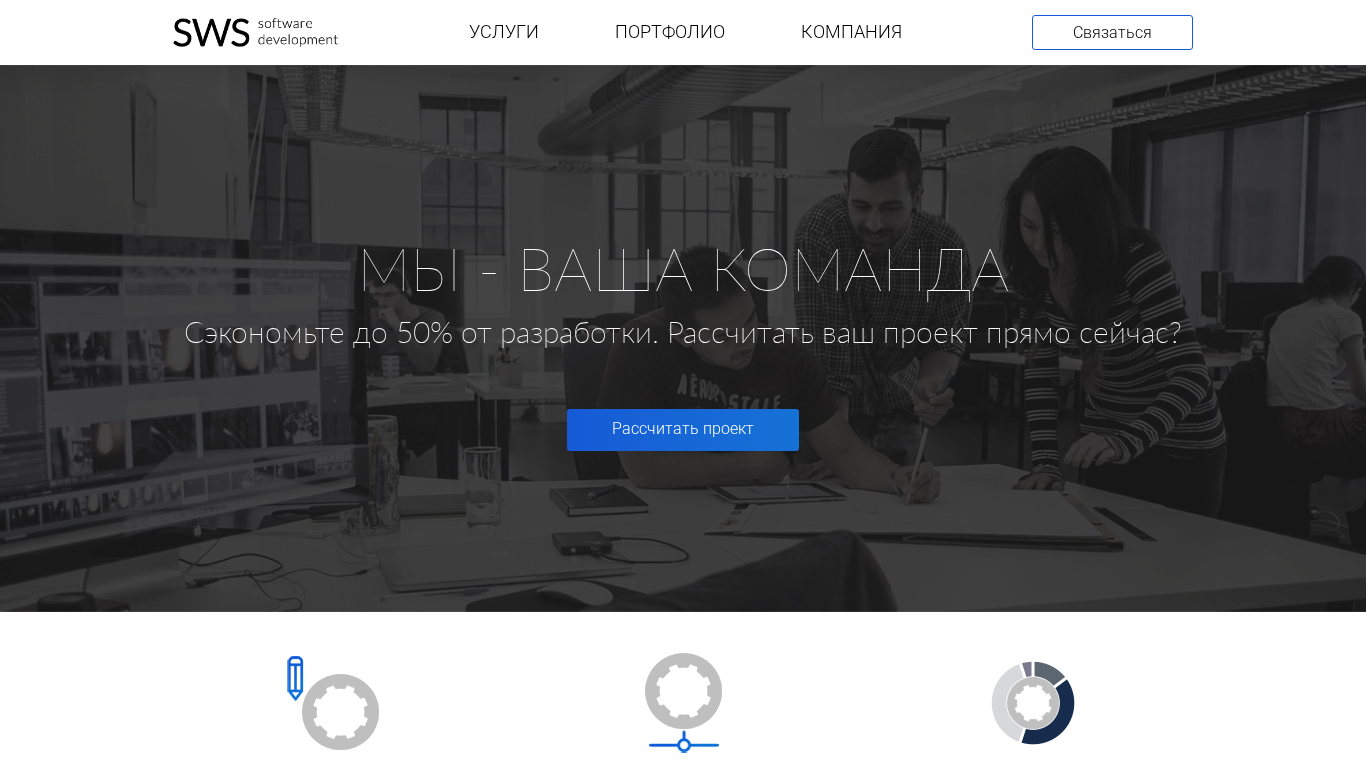Click the blue node connector under the gear

coord(684,744)
